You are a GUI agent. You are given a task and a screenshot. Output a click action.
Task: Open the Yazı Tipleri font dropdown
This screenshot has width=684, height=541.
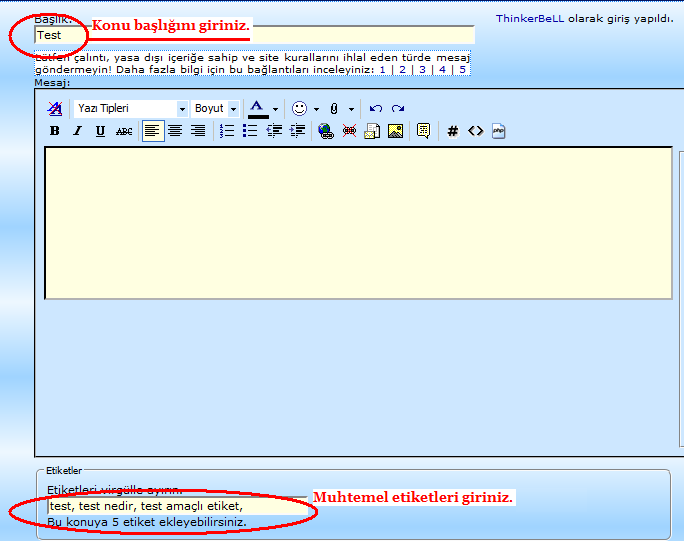tap(131, 108)
